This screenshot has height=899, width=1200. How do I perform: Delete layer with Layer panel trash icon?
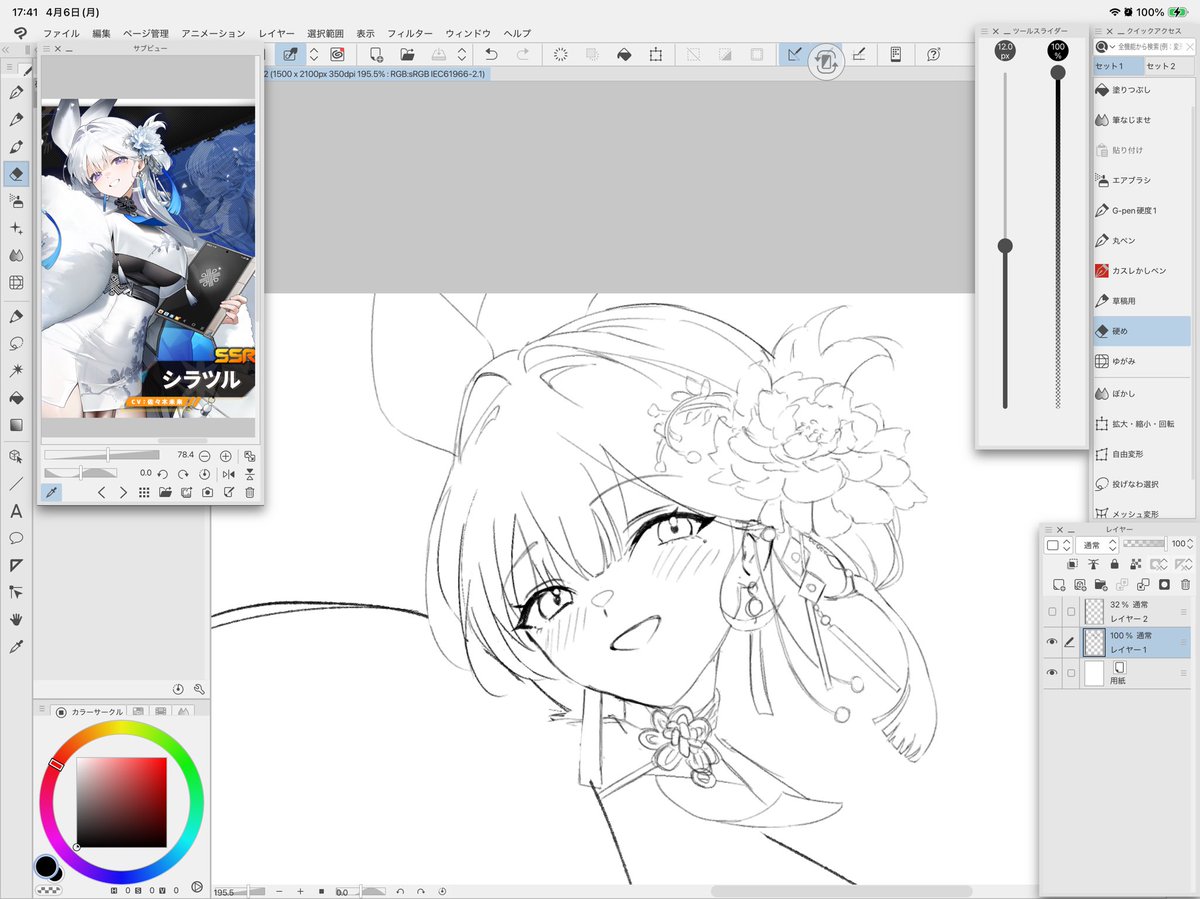[1186, 584]
